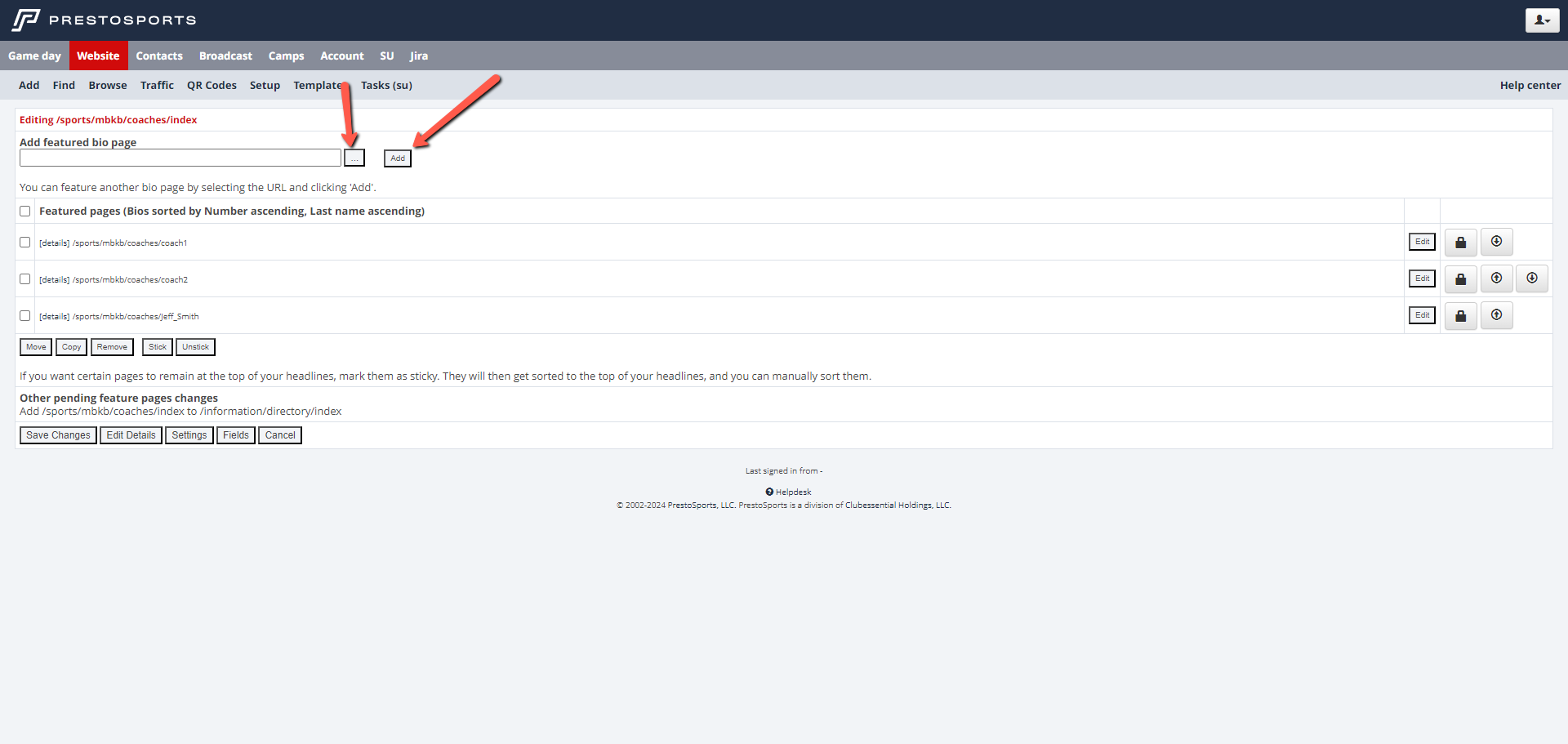Move Jeff_Smith up with the arrow icon
The height and width of the screenshot is (744, 1568).
tap(1496, 315)
